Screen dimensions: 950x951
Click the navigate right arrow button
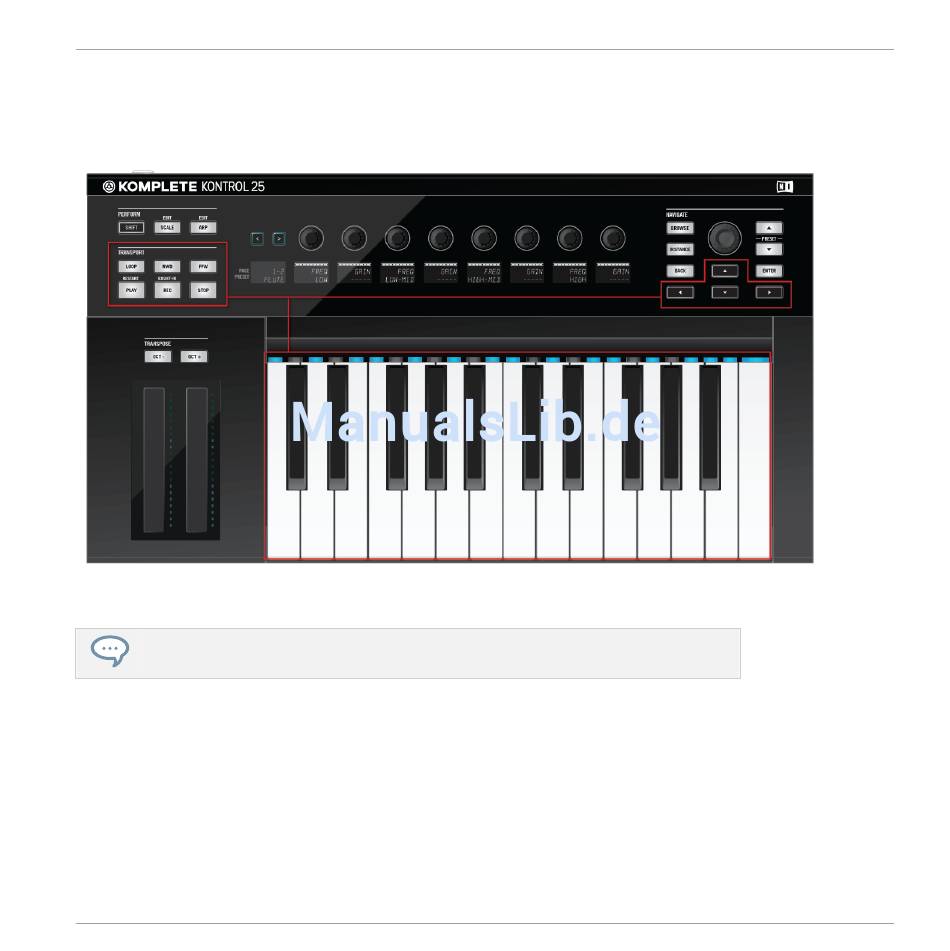pos(769,292)
